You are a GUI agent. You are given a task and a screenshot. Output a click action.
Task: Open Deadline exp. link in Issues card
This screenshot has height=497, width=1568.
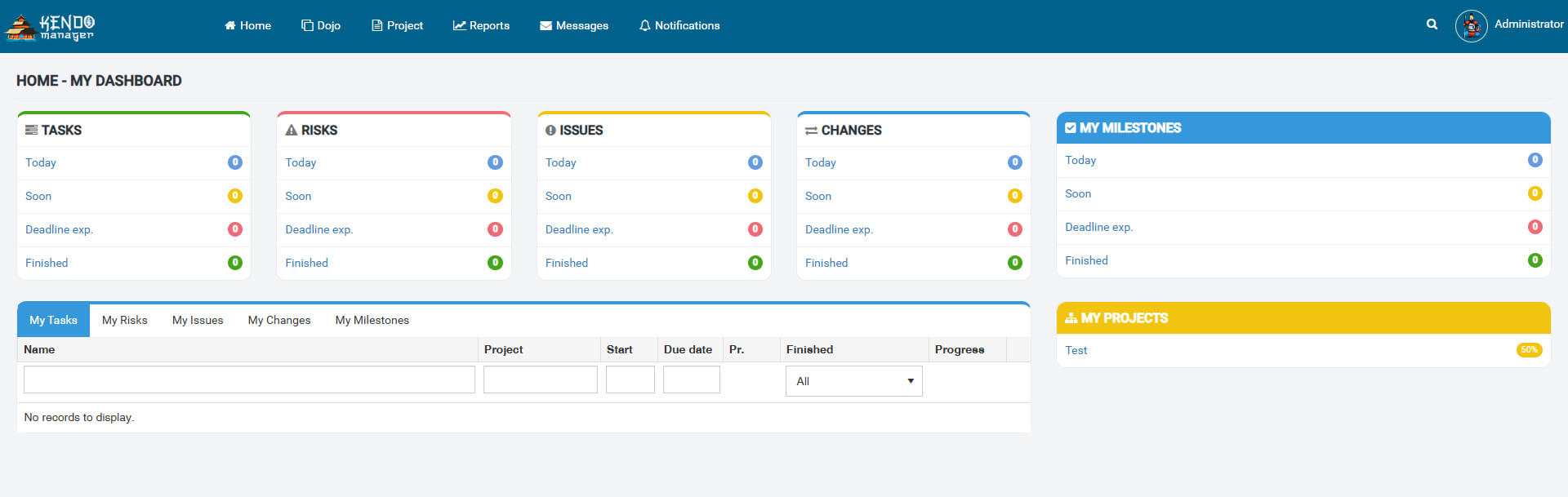tap(579, 229)
